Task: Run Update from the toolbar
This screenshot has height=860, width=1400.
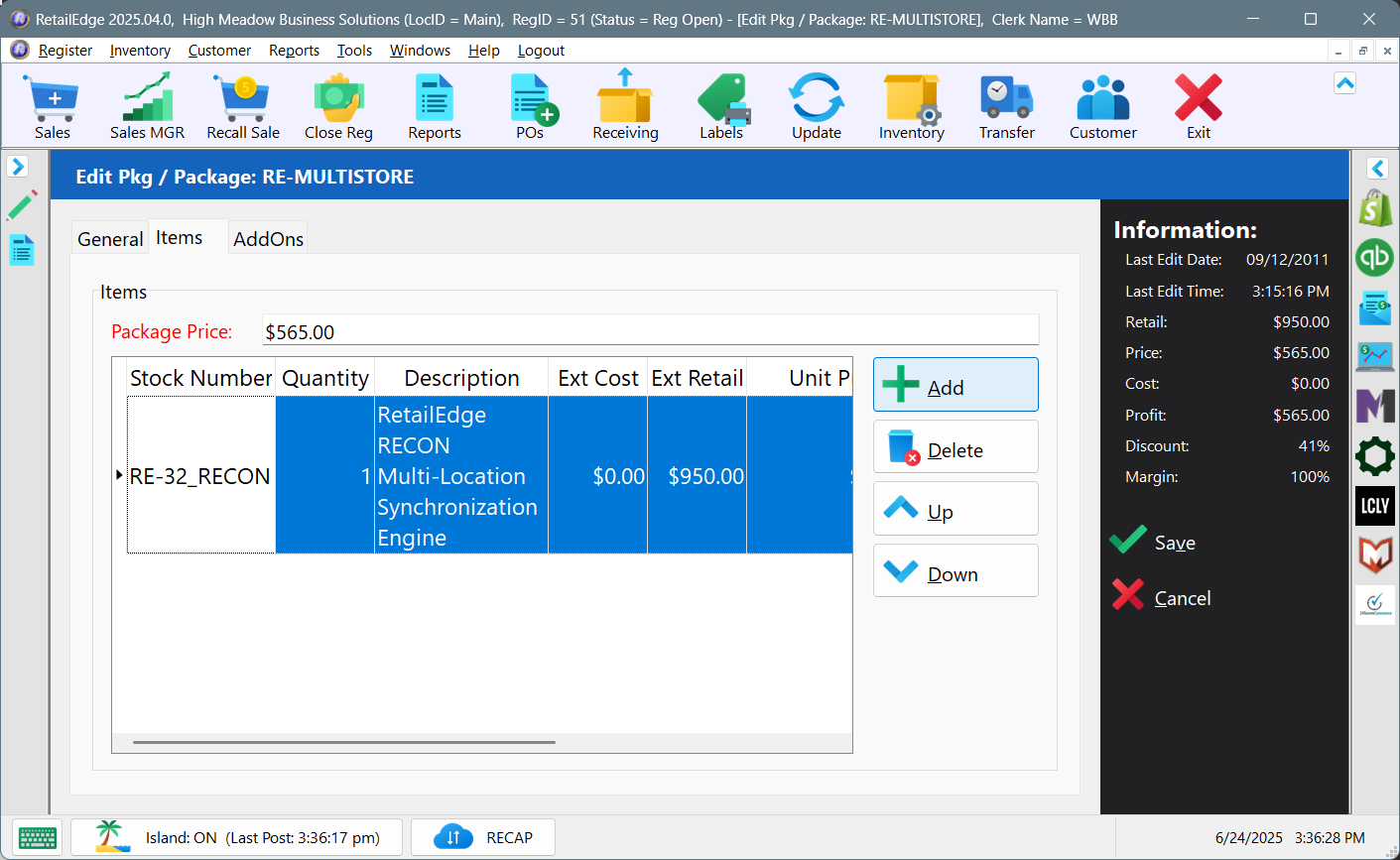Action: (x=817, y=107)
